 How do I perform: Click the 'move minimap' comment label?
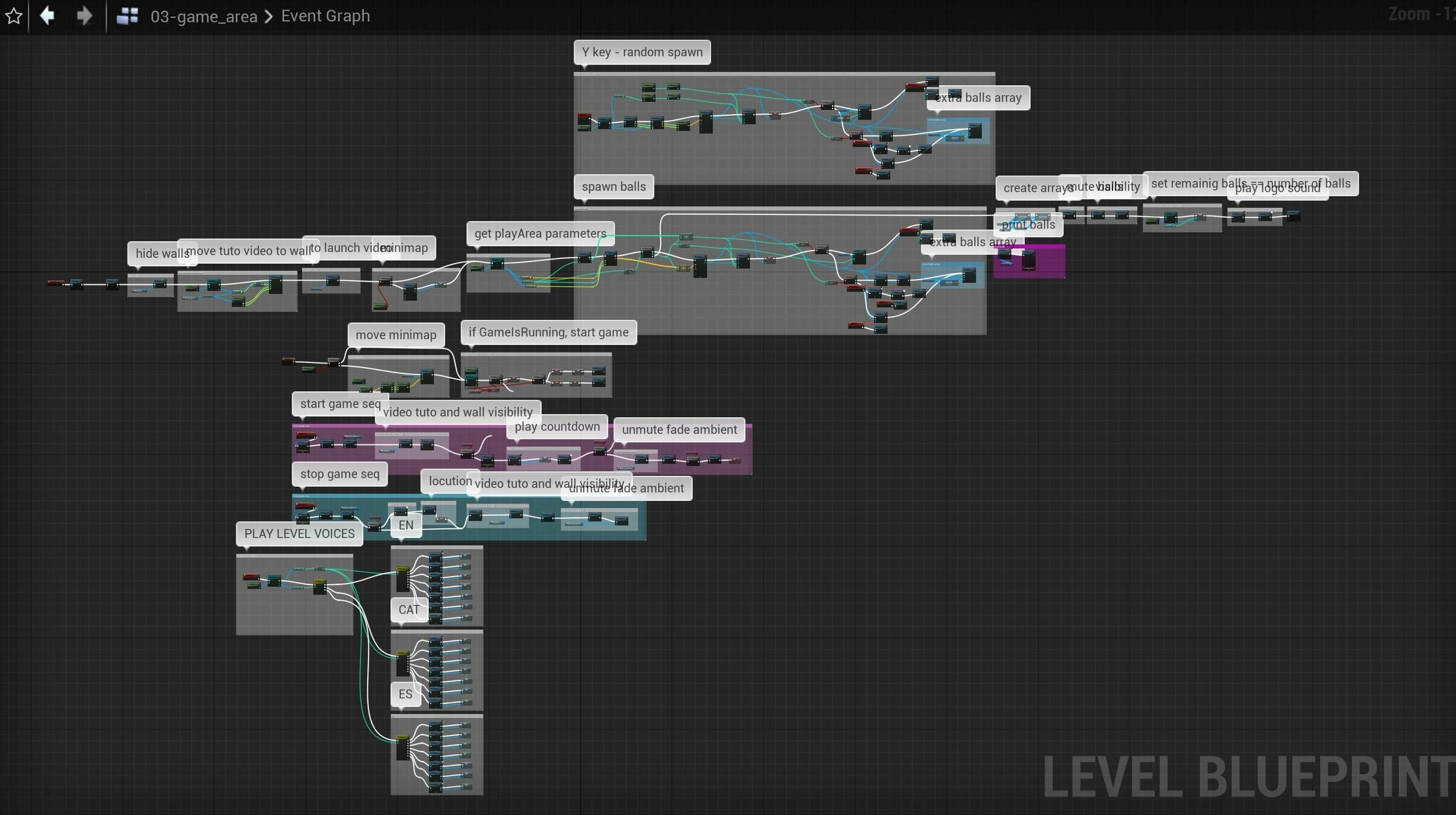pyautogui.click(x=396, y=335)
